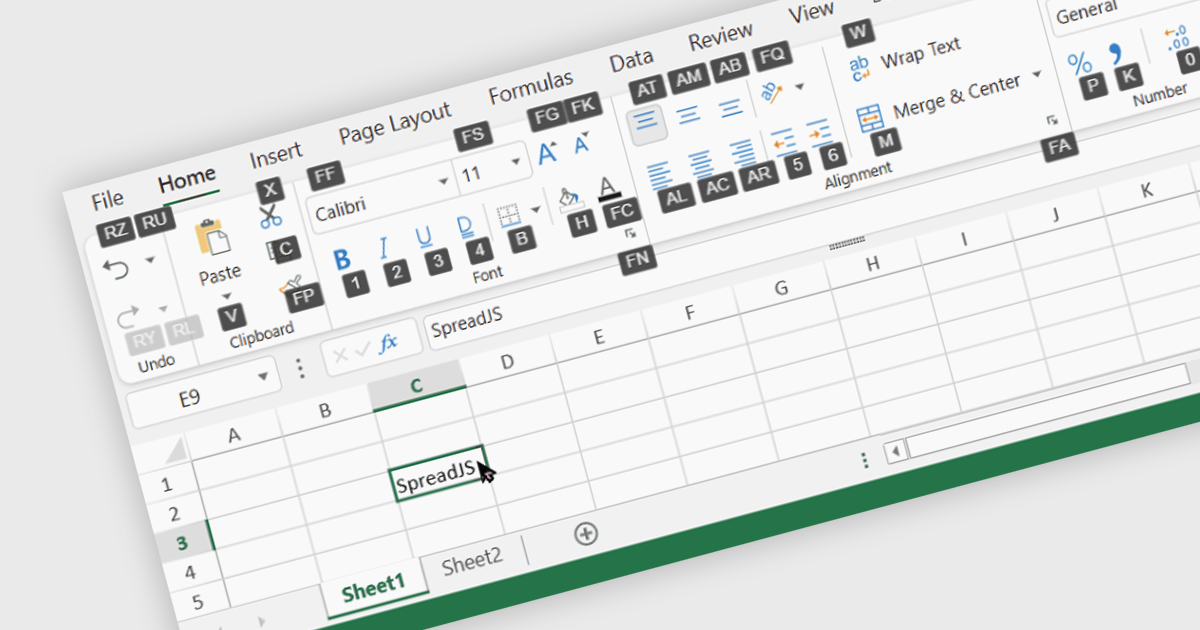Click the Name Box showing E9
The height and width of the screenshot is (630, 1200).
(x=203, y=392)
